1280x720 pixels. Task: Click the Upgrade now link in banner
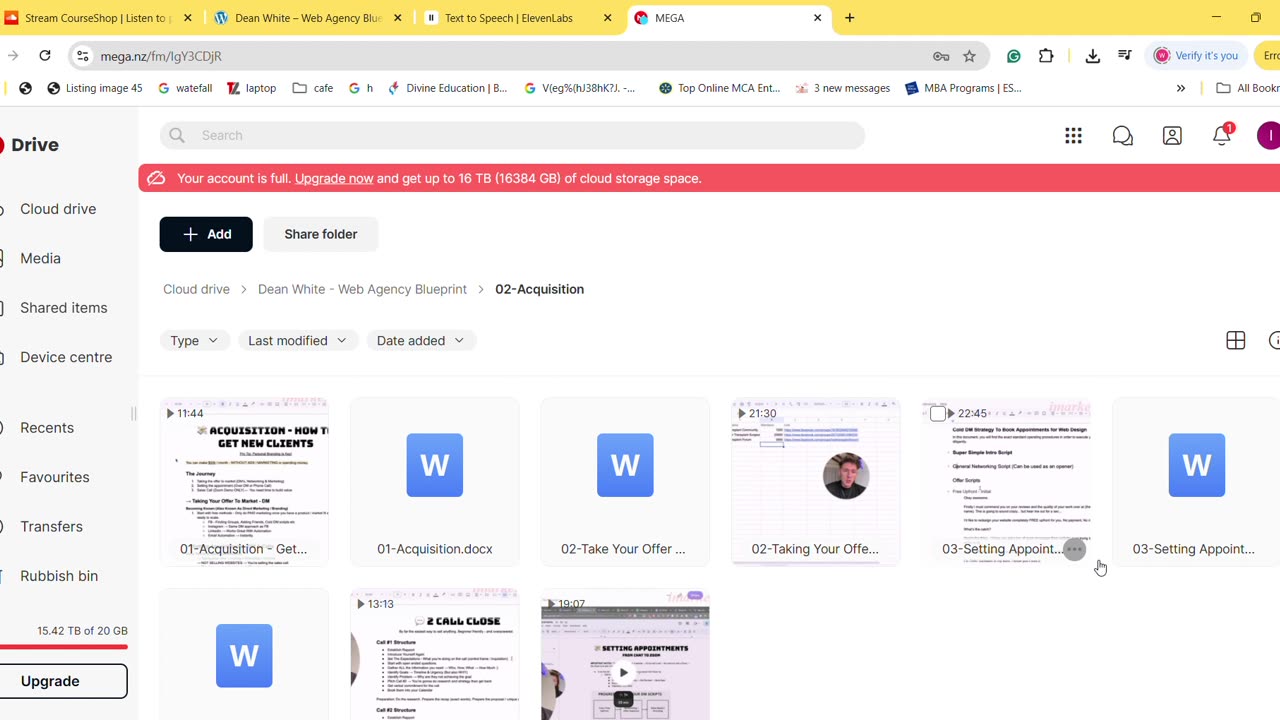point(334,178)
